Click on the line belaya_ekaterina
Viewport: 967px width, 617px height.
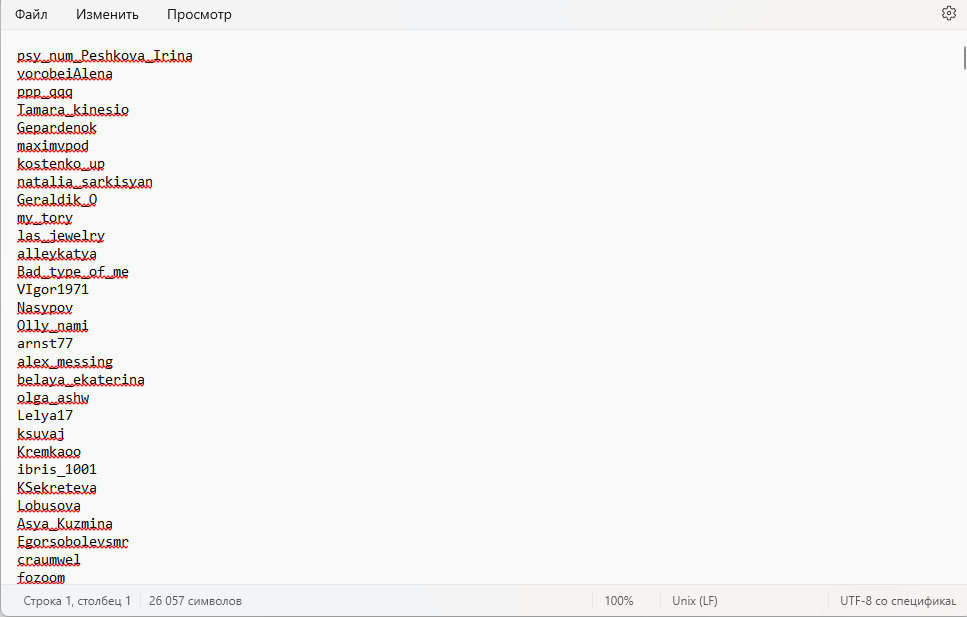[81, 379]
